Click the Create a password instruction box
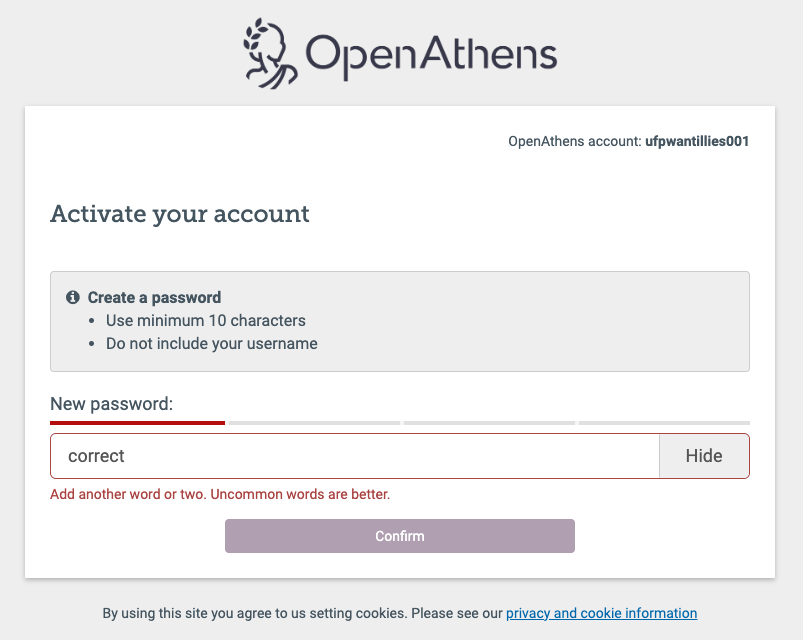The width and height of the screenshot is (803, 640). 400,321
